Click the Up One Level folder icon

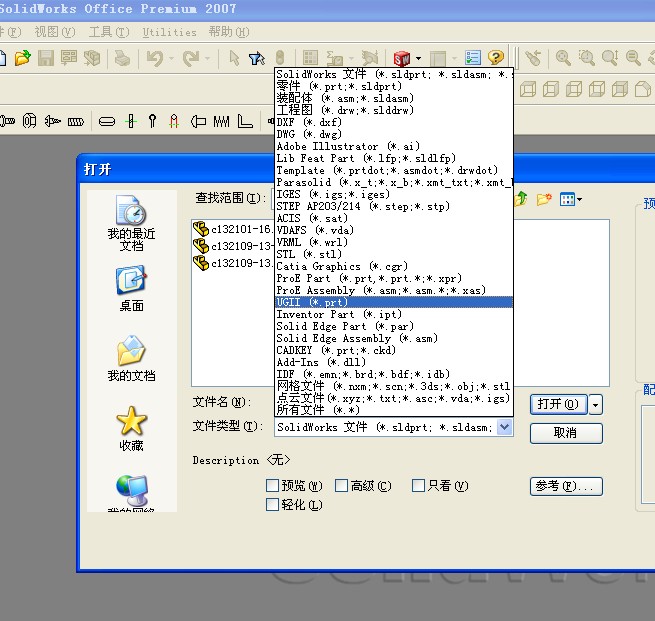pos(521,199)
